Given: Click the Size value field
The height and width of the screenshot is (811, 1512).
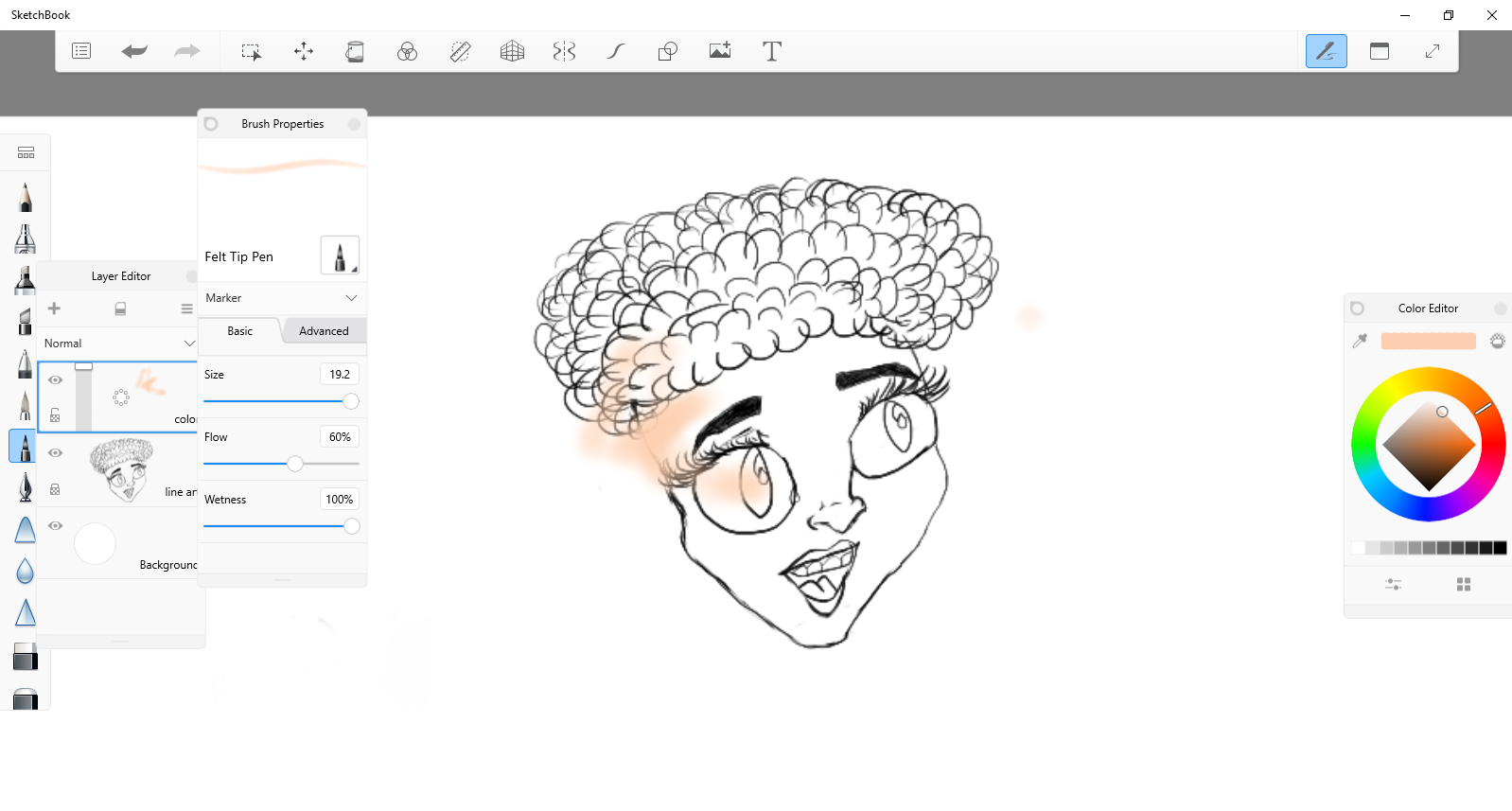Looking at the screenshot, I should [x=339, y=375].
